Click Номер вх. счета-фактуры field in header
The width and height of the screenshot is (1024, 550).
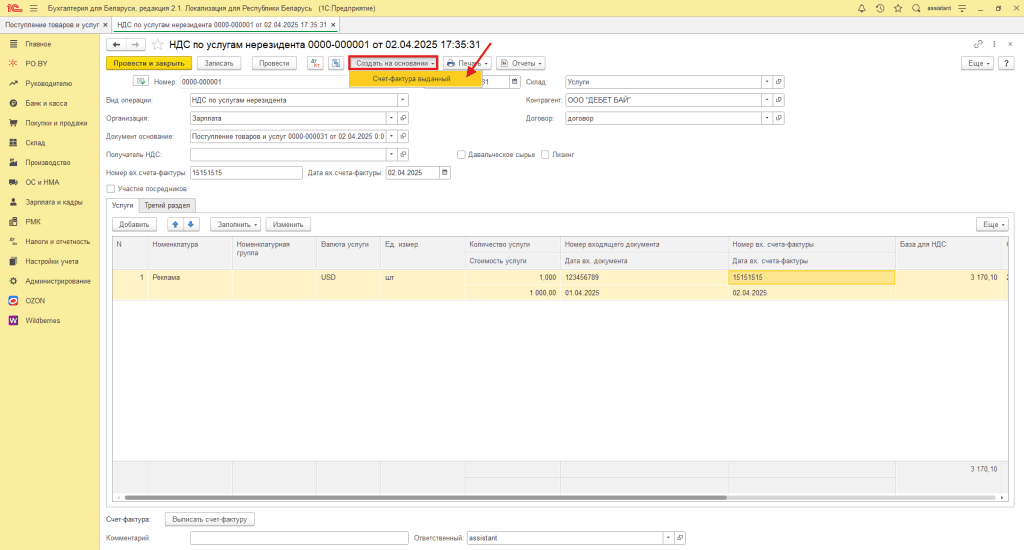coord(246,172)
